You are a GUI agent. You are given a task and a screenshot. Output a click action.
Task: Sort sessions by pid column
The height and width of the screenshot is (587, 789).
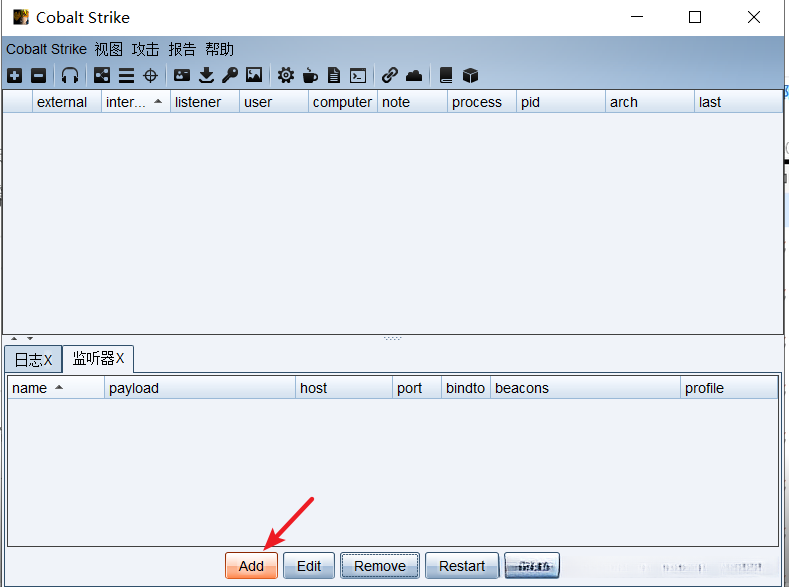(561, 102)
